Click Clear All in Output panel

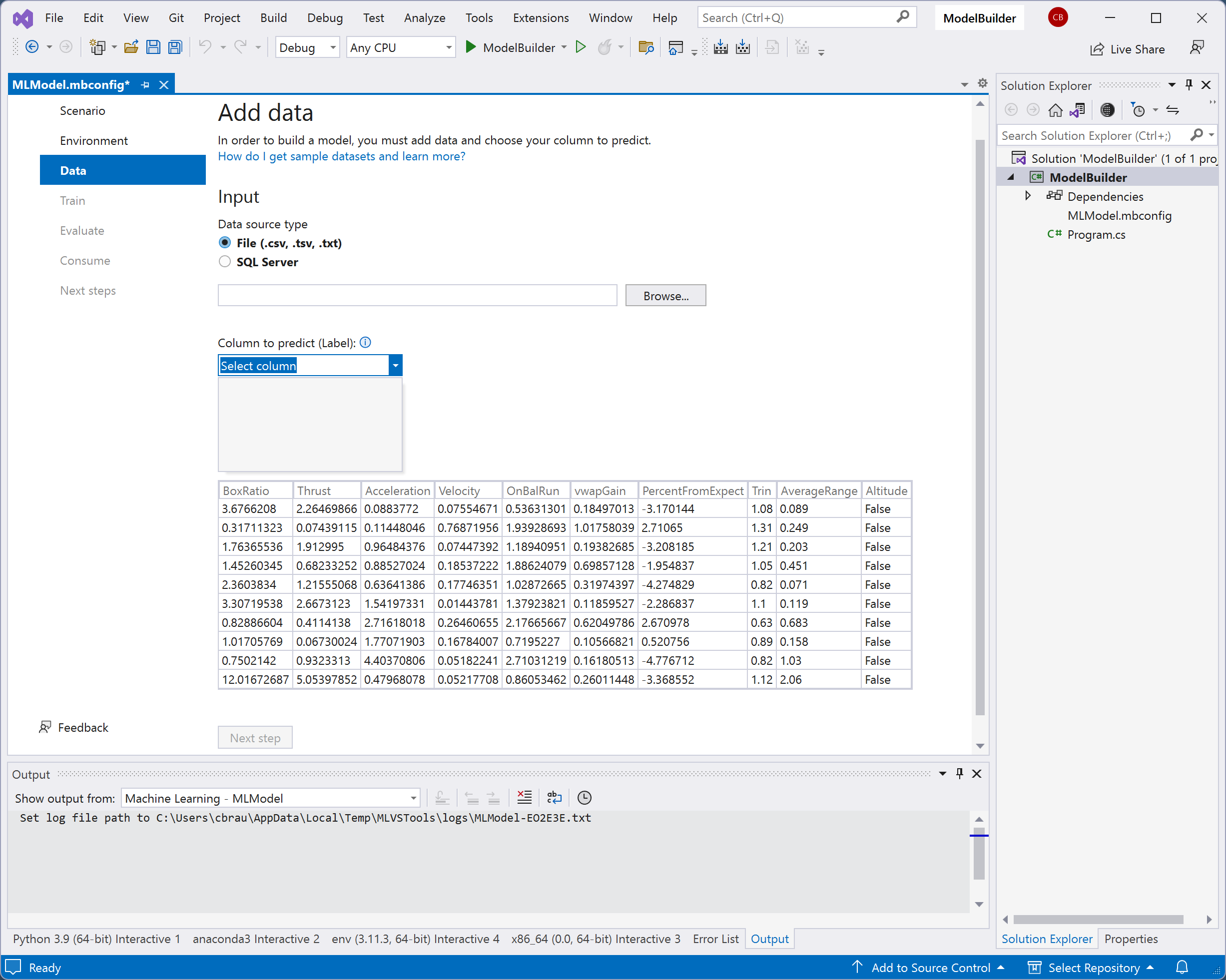point(524,798)
